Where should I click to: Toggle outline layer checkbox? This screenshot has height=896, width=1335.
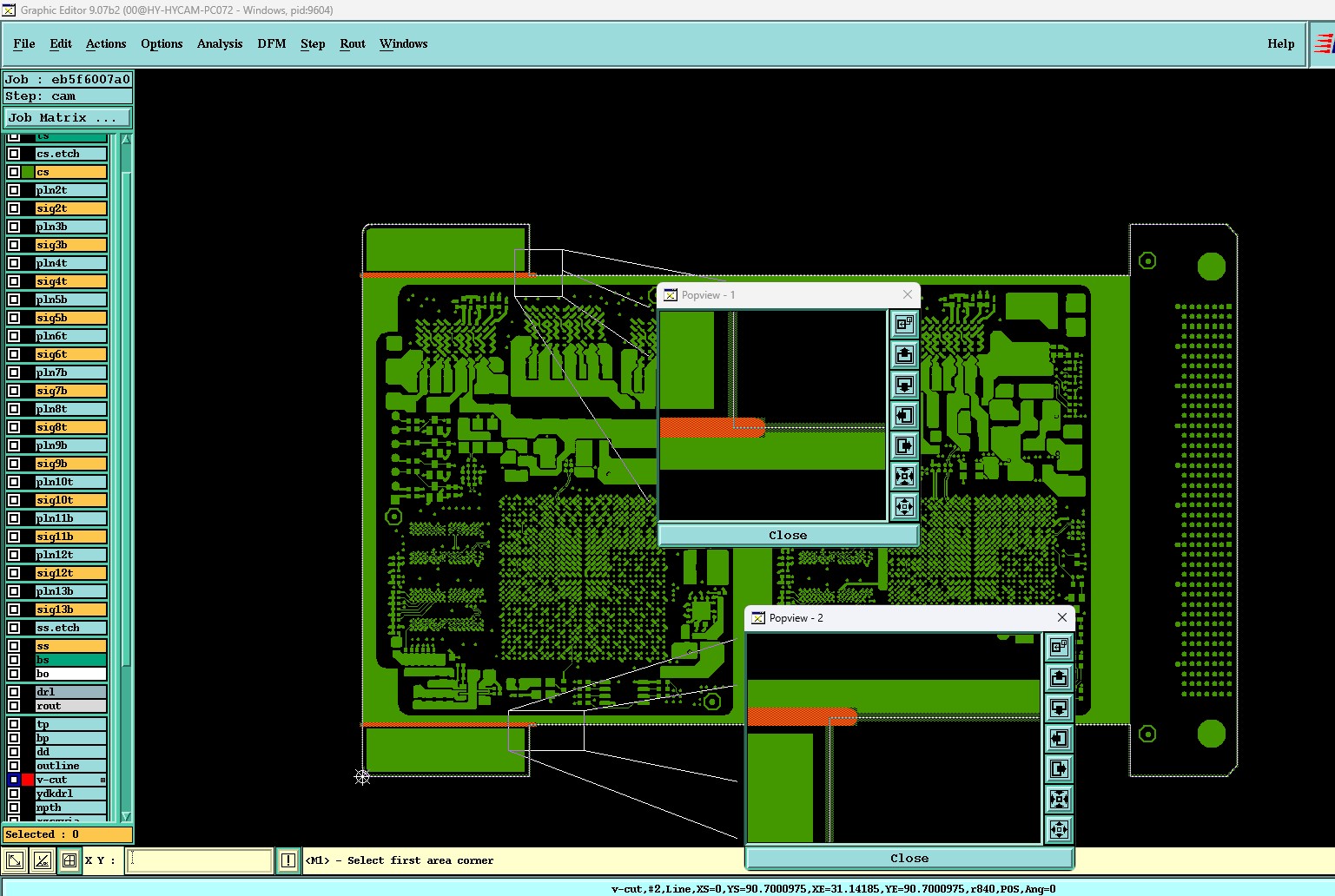tap(14, 766)
